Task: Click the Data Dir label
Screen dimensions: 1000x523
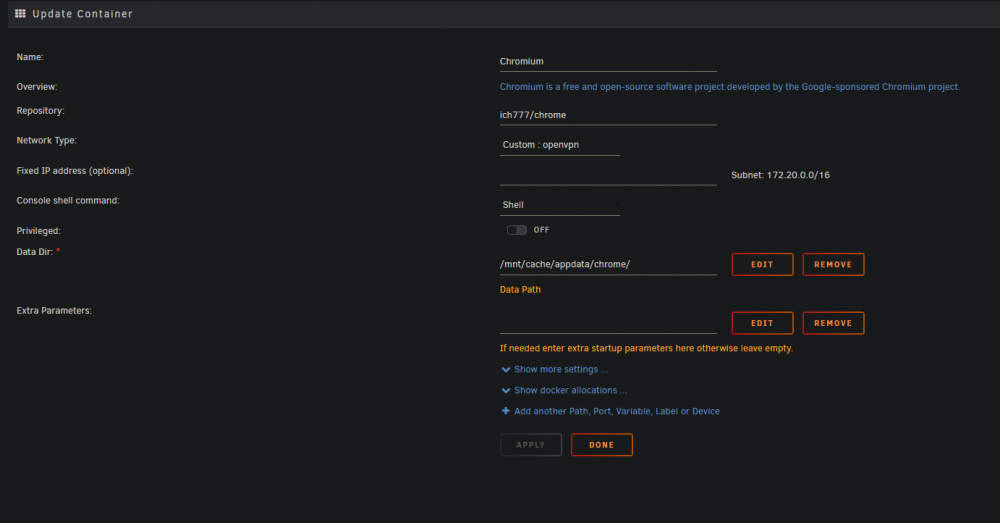Action: (35, 252)
